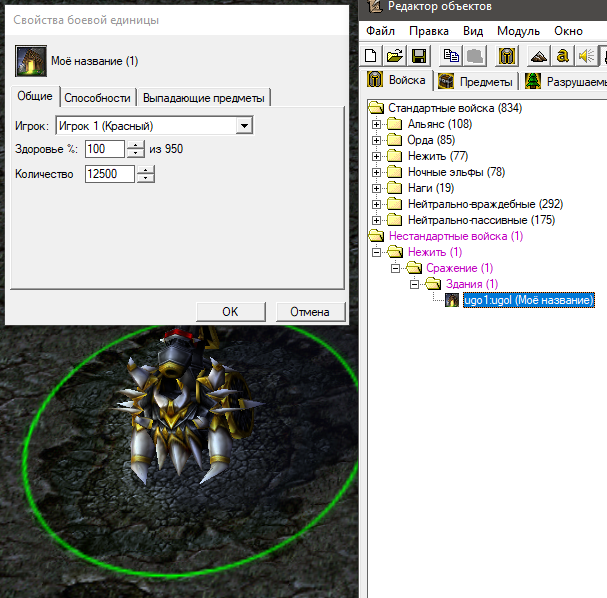
Task: Save the map with the floppy icon
Action: click(419, 56)
